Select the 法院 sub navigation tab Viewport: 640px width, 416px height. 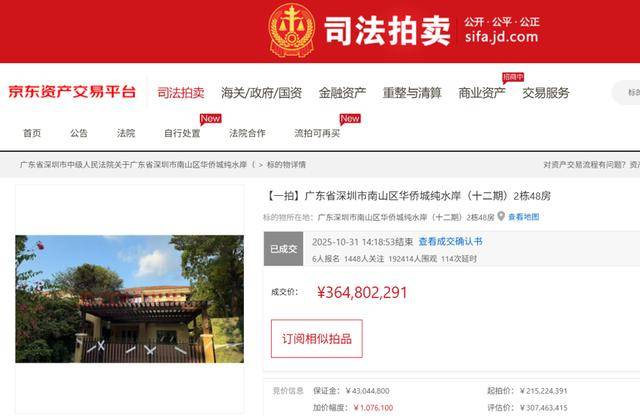pos(126,133)
